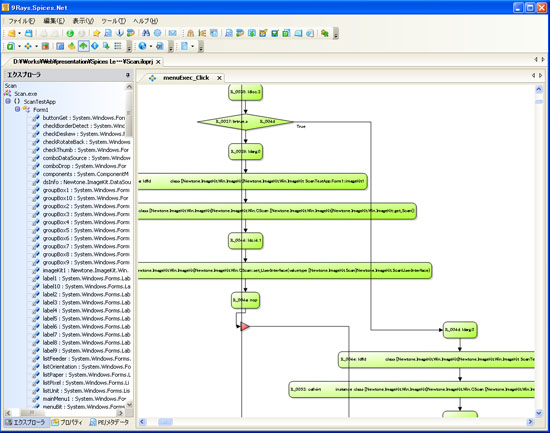Close the Scan.iloprj project tab
This screenshot has width=550, height=433.
[x=158, y=62]
